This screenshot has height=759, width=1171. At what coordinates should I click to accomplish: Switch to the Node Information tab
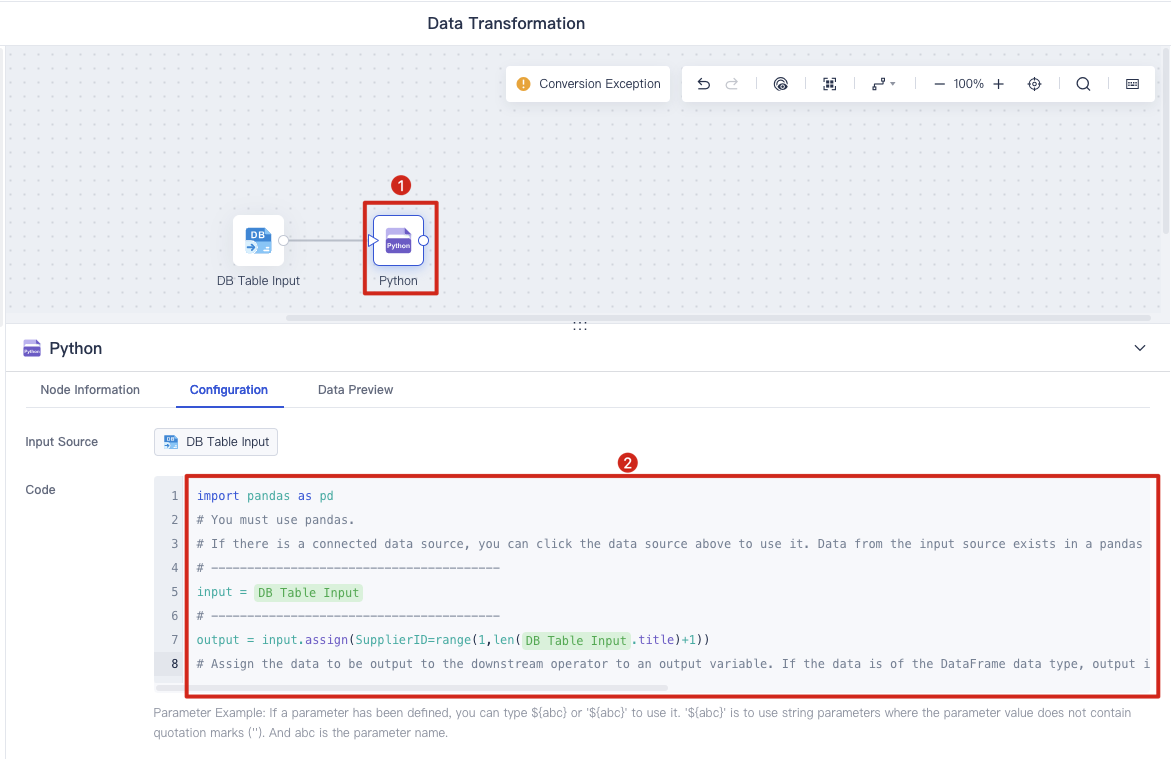[90, 390]
